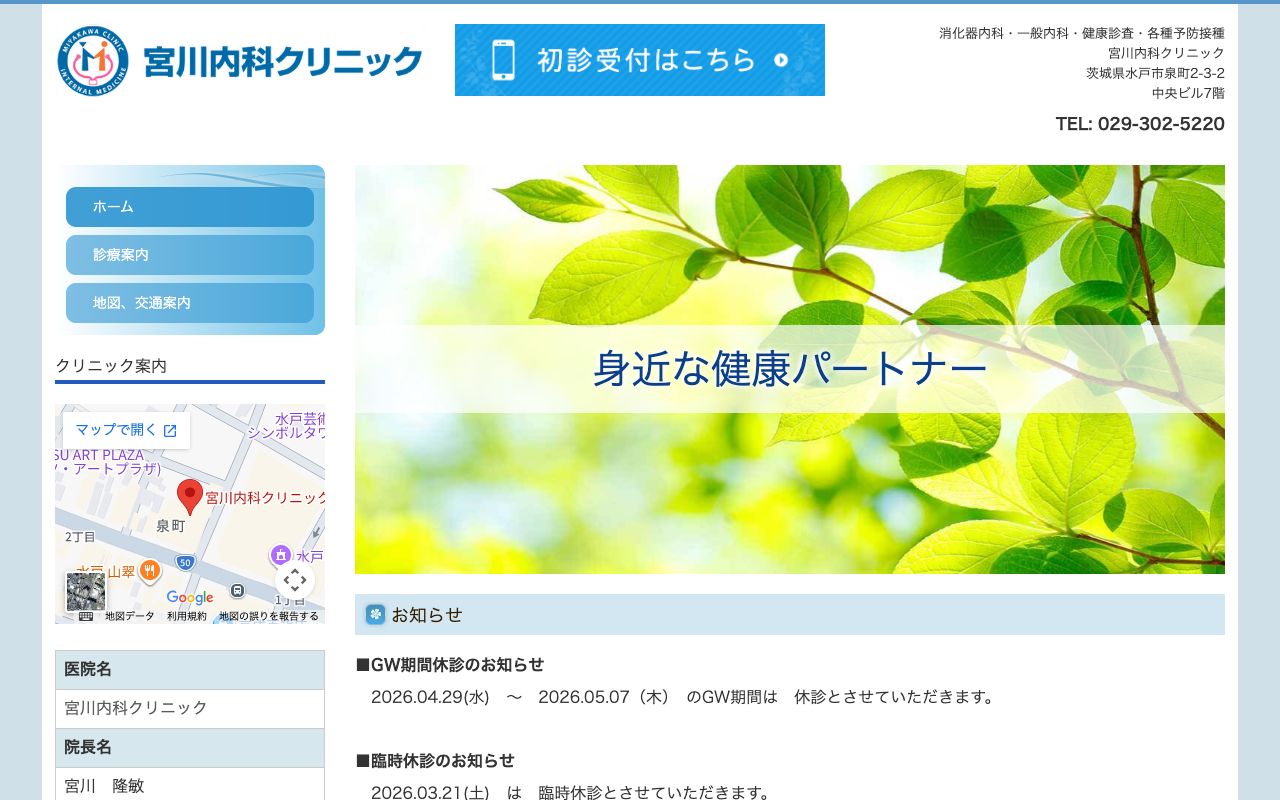Click the 宮川内科クリニック site title
The width and height of the screenshot is (1280, 800).
(283, 62)
